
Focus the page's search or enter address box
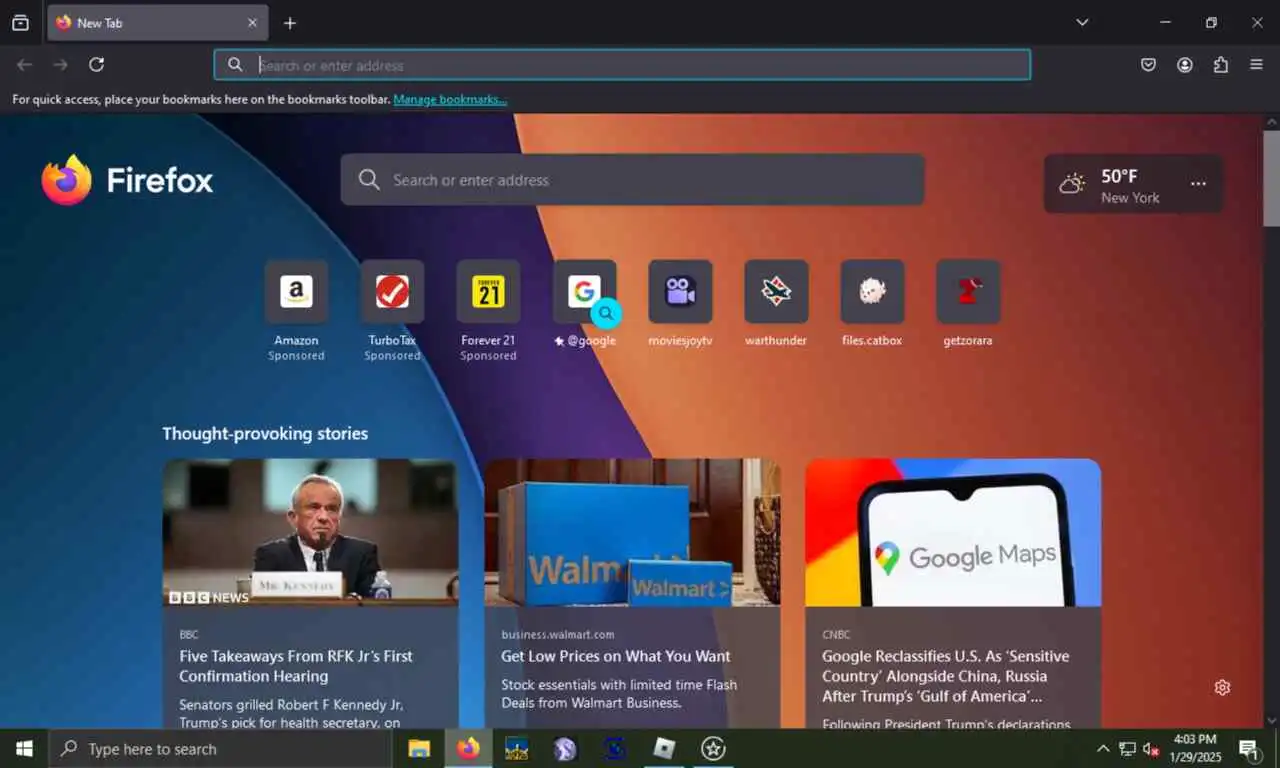(x=632, y=180)
